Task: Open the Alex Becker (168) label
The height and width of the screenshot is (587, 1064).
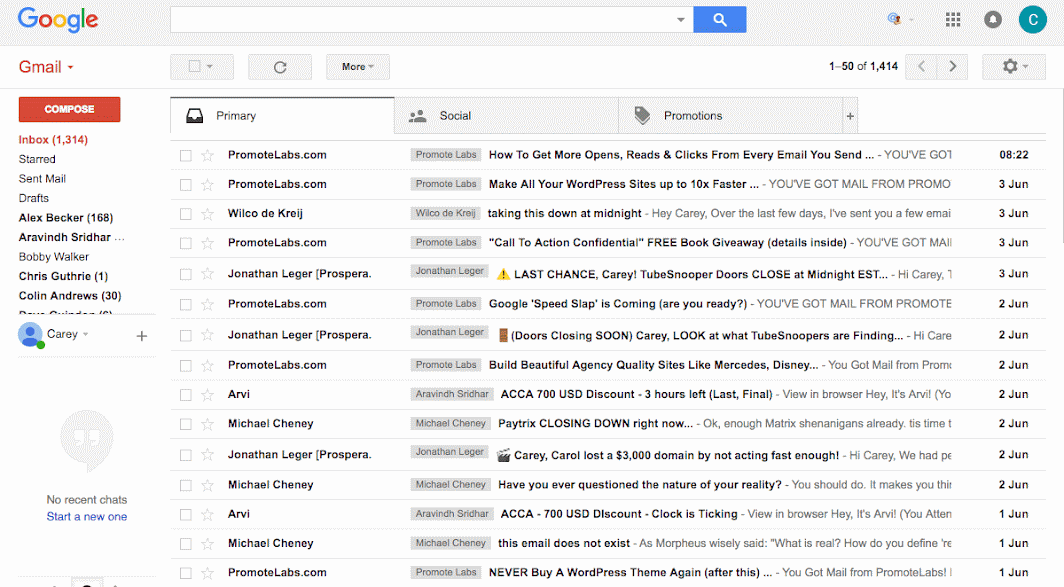Action: (x=66, y=218)
